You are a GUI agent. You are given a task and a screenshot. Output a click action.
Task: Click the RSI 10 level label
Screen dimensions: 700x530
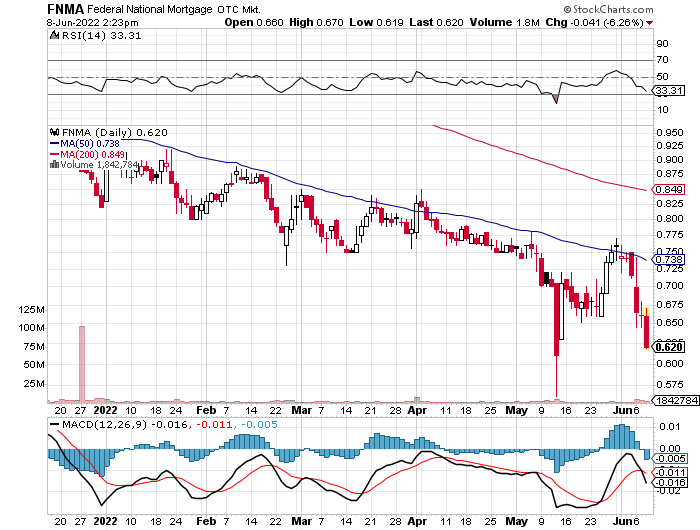point(662,109)
